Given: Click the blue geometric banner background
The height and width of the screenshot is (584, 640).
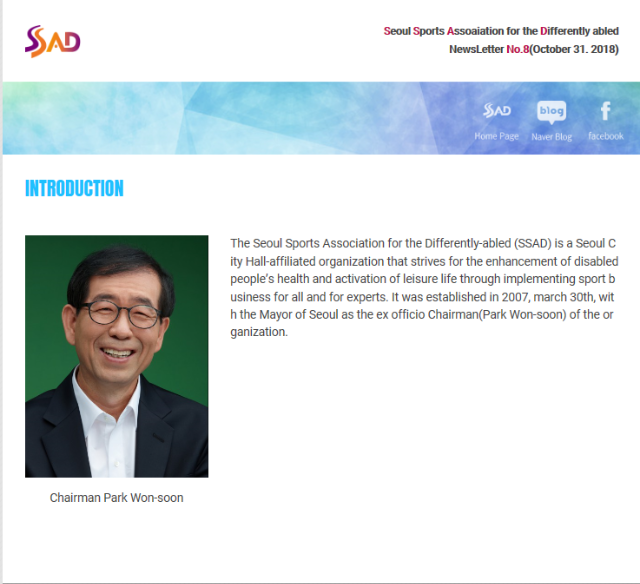Looking at the screenshot, I should 250,118.
